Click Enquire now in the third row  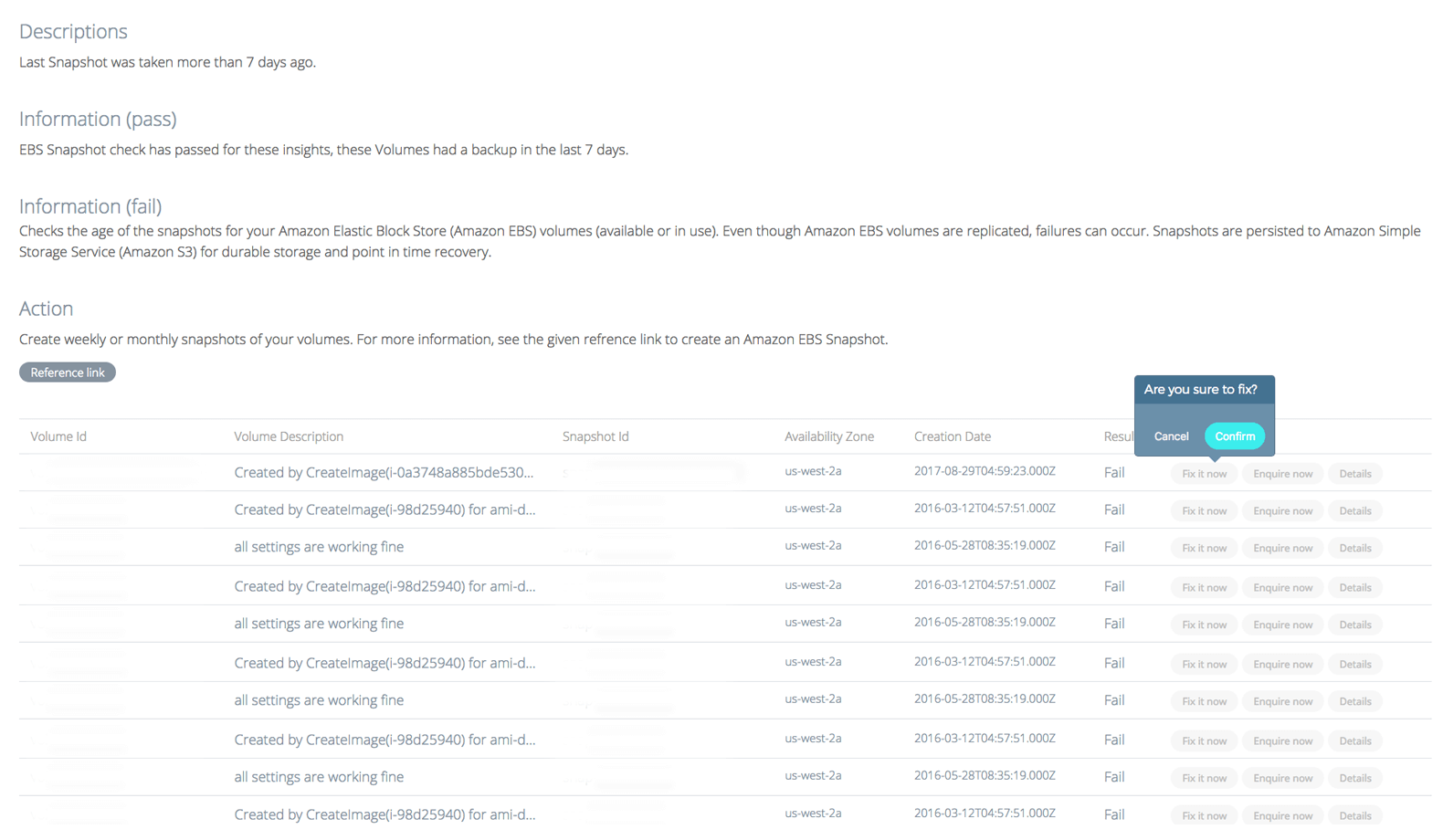pyautogui.click(x=1282, y=549)
